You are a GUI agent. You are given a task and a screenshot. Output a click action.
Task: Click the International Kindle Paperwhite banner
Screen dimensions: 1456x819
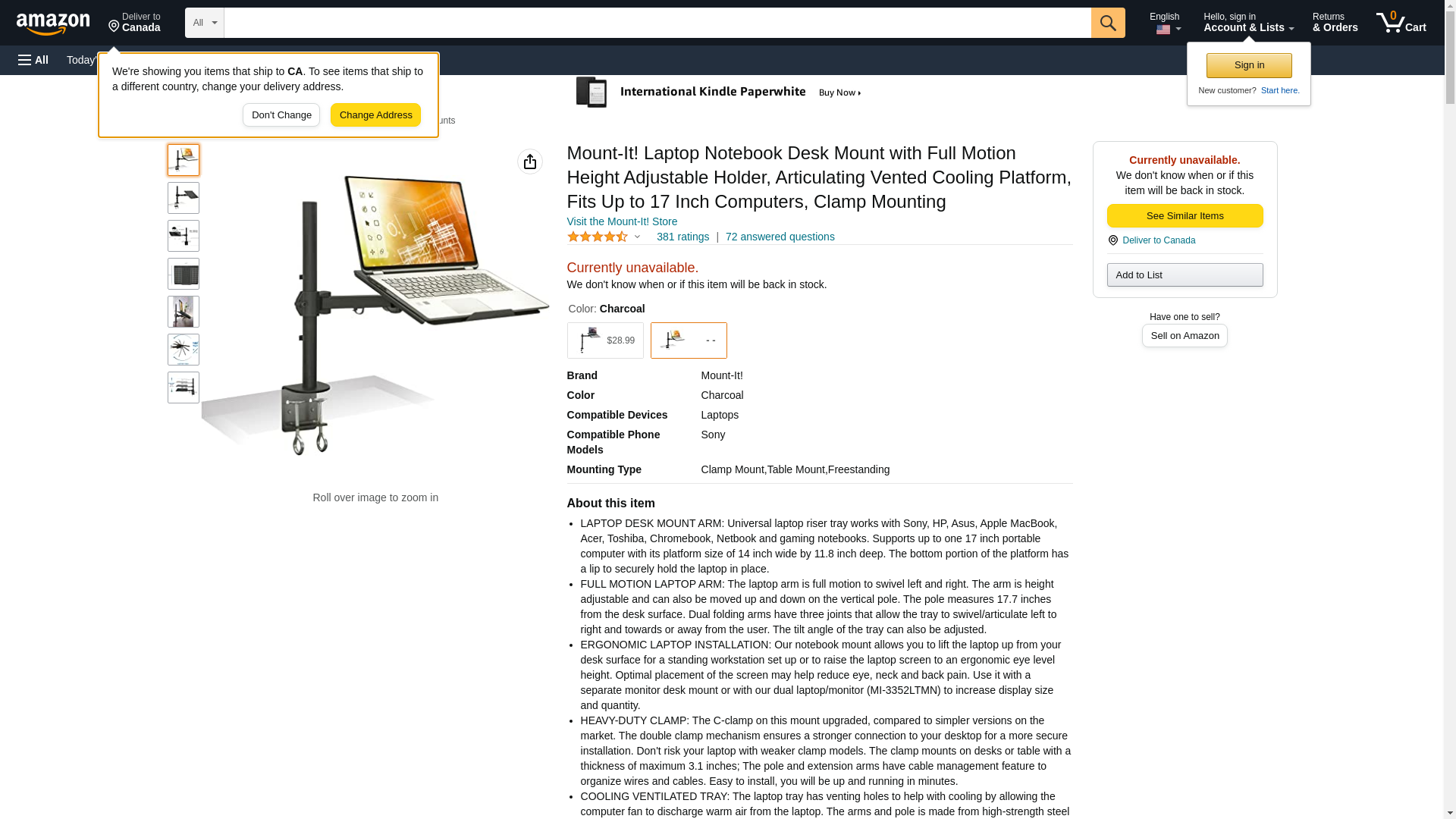[x=719, y=93]
